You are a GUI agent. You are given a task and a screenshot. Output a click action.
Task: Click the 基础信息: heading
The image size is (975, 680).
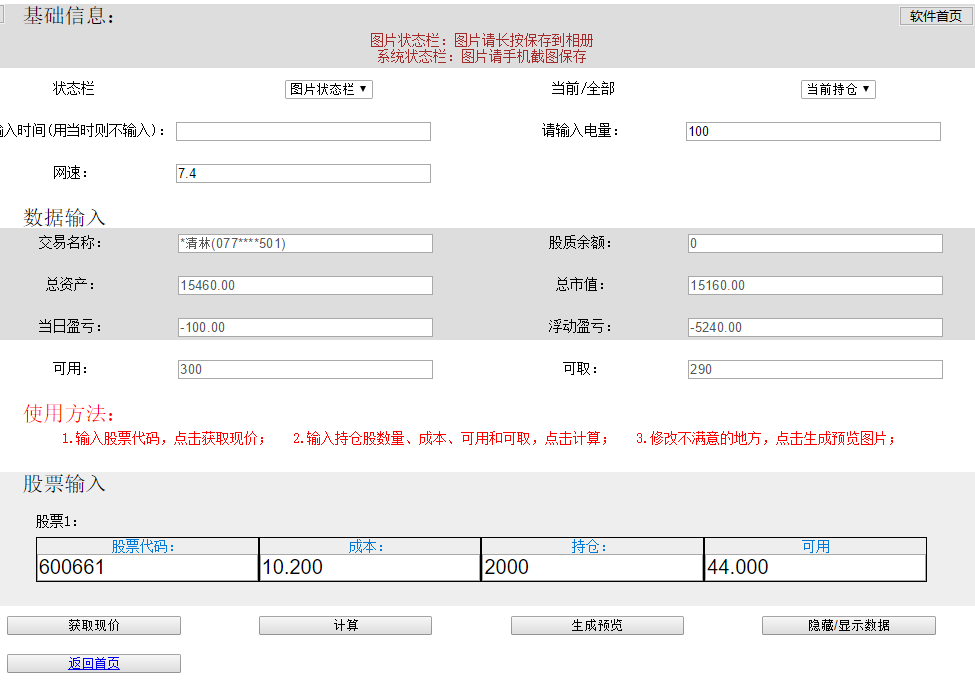tap(68, 16)
